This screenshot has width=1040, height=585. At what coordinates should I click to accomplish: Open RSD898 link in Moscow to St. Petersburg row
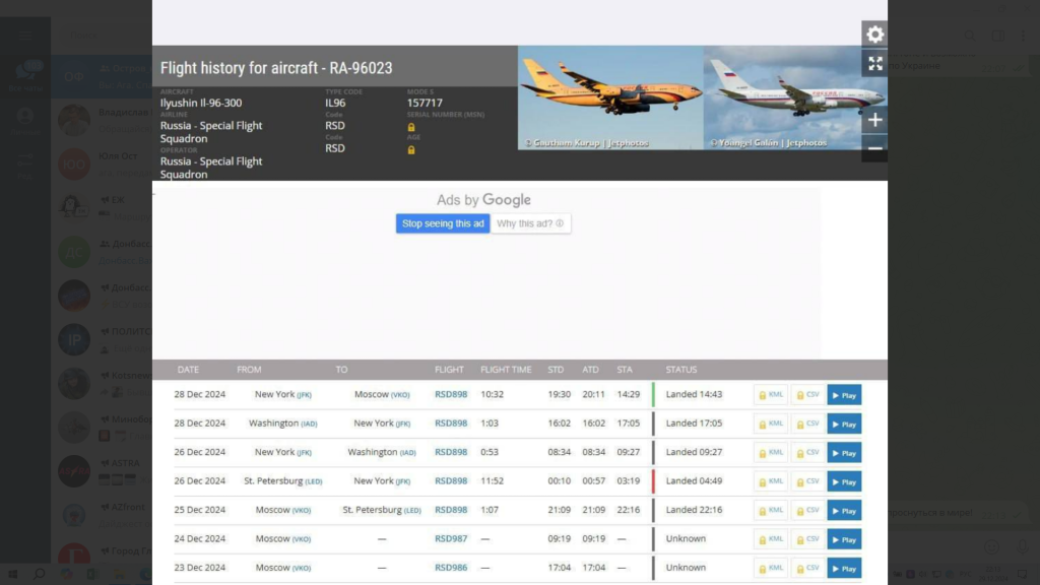point(451,509)
